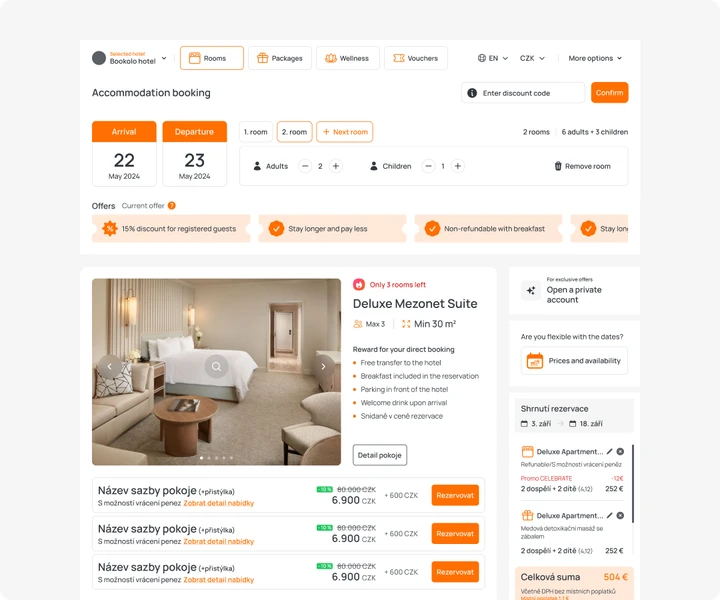Edit first Deluxe Apartment with pencil icon
The width and height of the screenshot is (720, 600).
609,451
